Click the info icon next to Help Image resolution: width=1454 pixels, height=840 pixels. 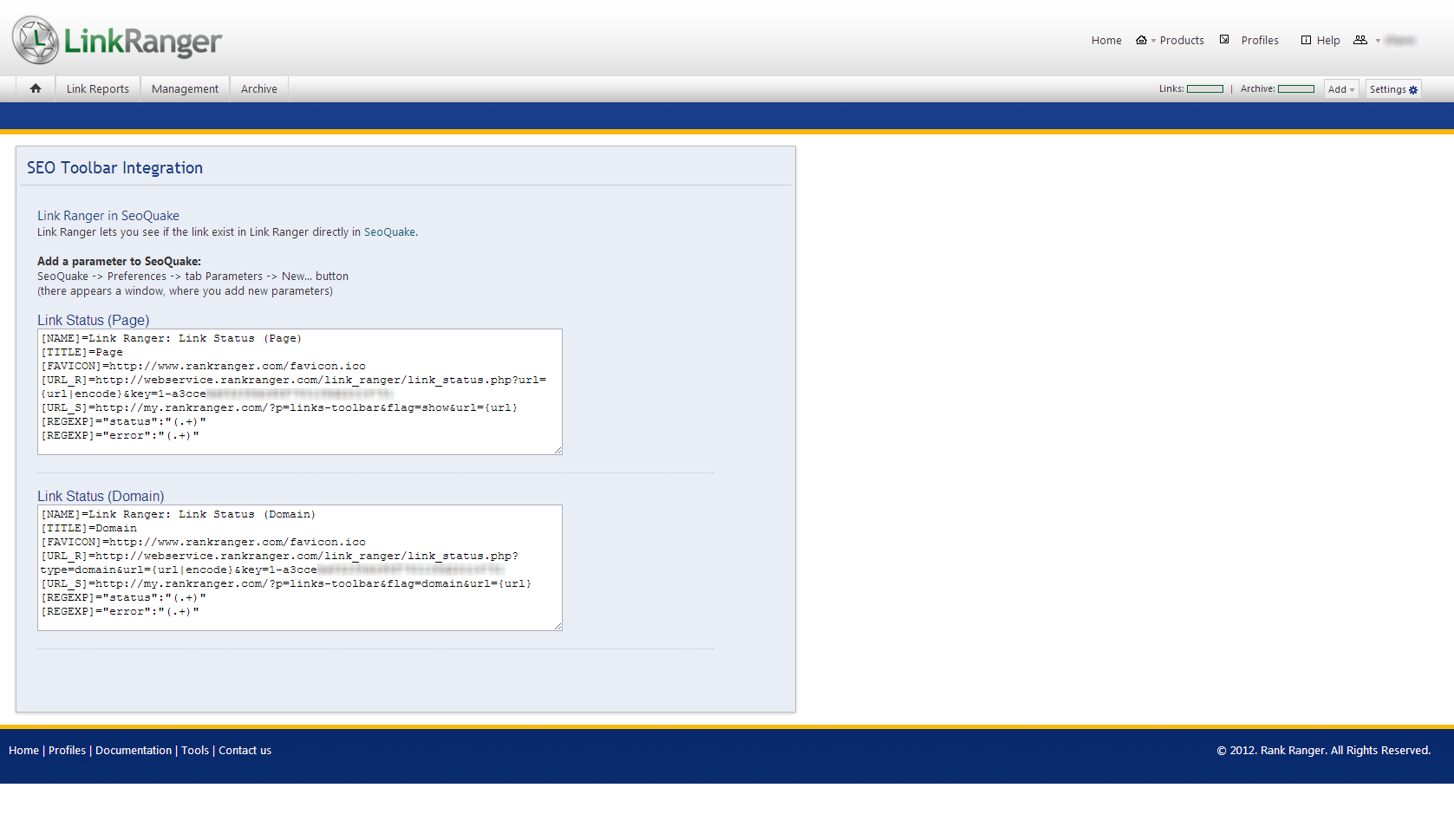(1306, 40)
